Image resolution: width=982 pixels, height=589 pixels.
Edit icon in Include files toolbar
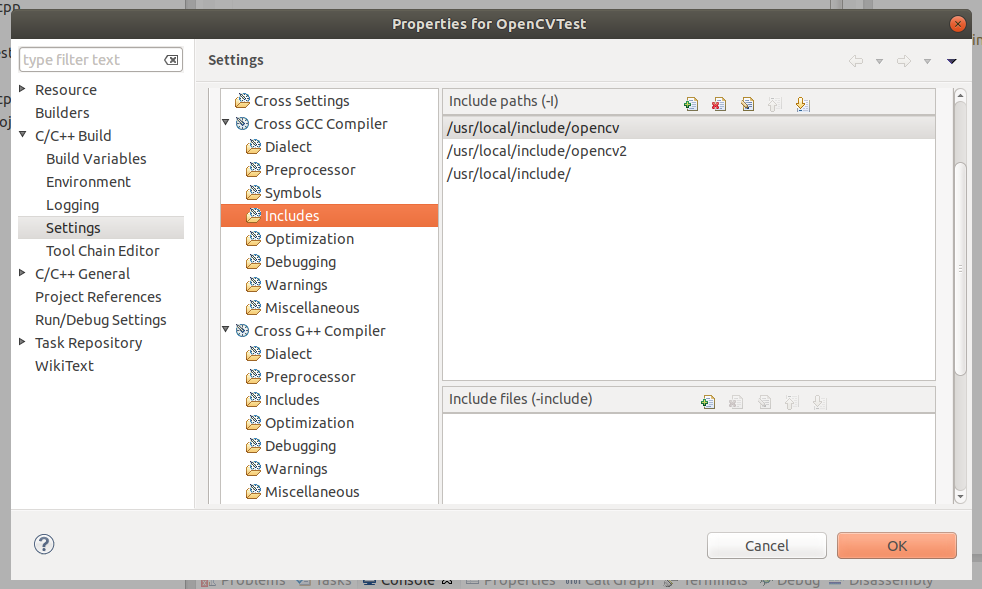[764, 402]
